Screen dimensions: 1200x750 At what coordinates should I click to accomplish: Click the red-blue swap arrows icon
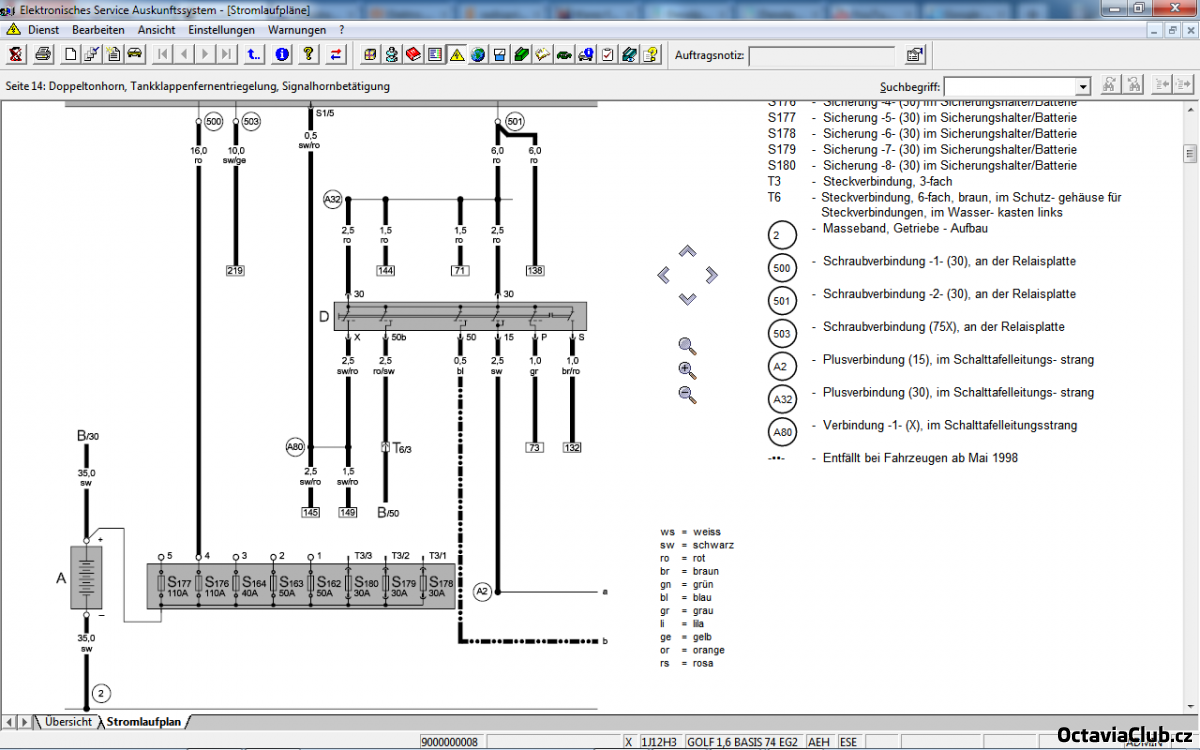(336, 54)
